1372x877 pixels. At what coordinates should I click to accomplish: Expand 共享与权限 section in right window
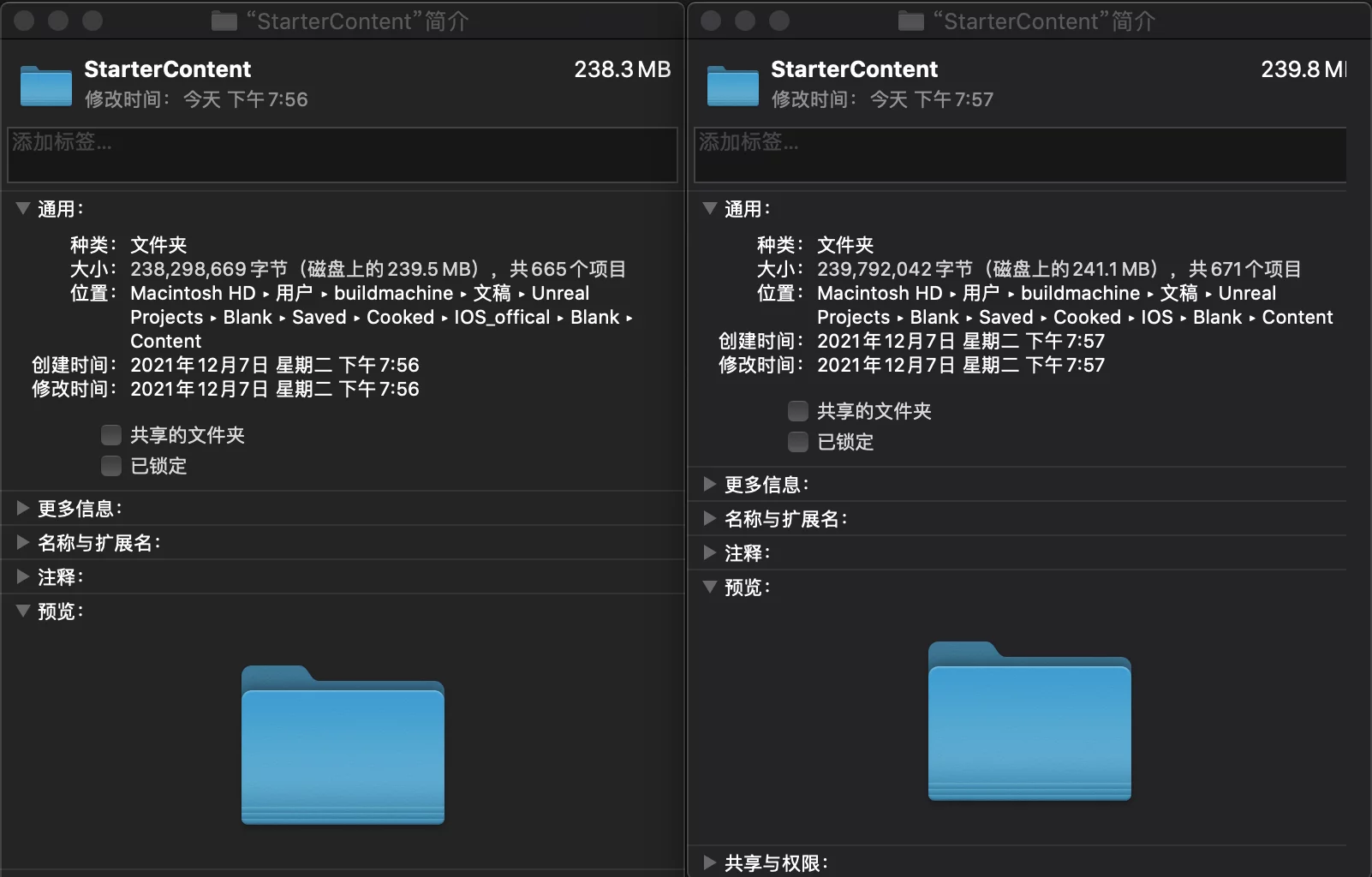pos(710,862)
